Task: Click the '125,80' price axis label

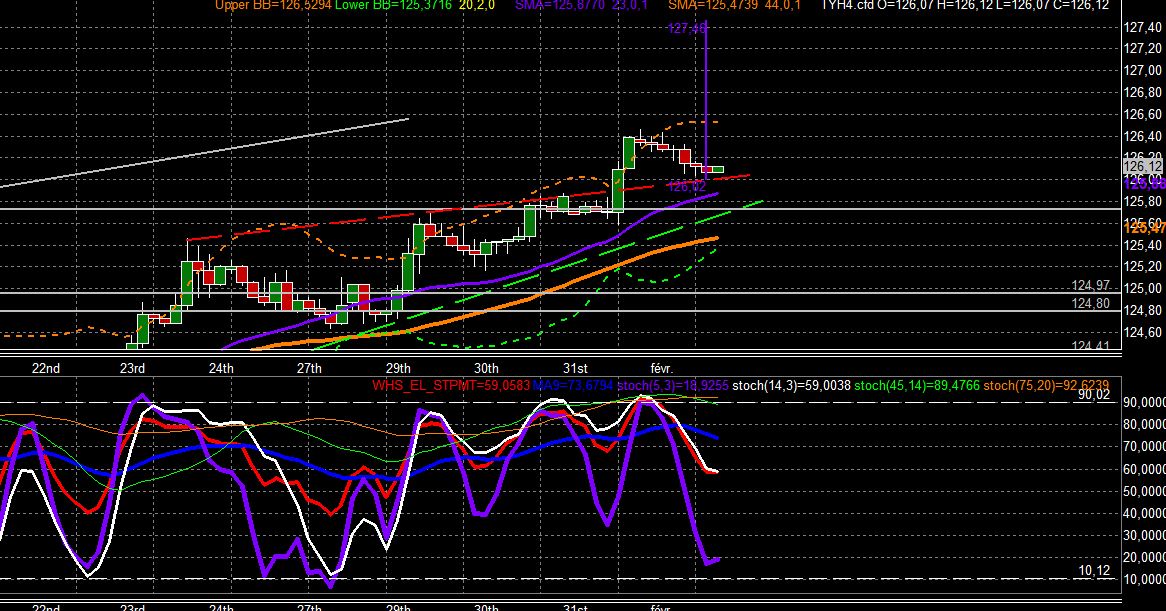Action: pos(1142,201)
